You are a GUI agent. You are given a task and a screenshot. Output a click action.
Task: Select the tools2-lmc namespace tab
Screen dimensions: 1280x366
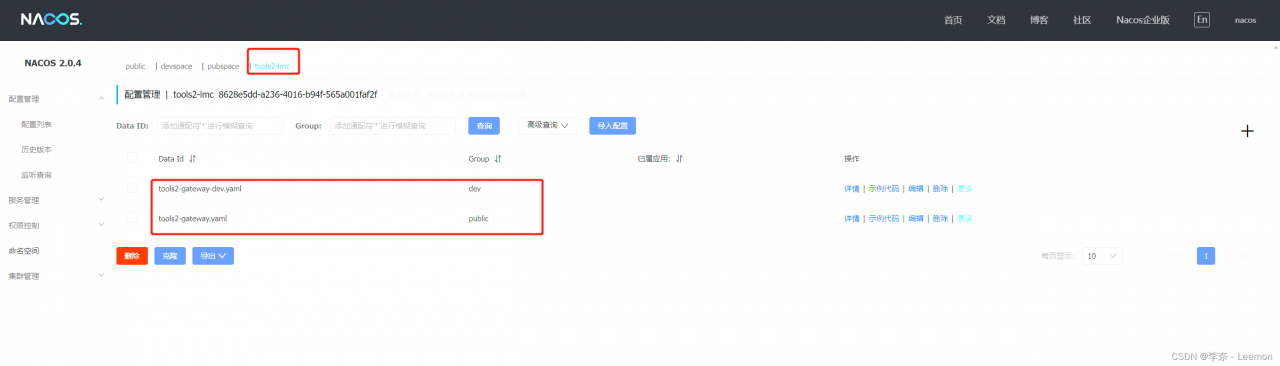pos(272,66)
